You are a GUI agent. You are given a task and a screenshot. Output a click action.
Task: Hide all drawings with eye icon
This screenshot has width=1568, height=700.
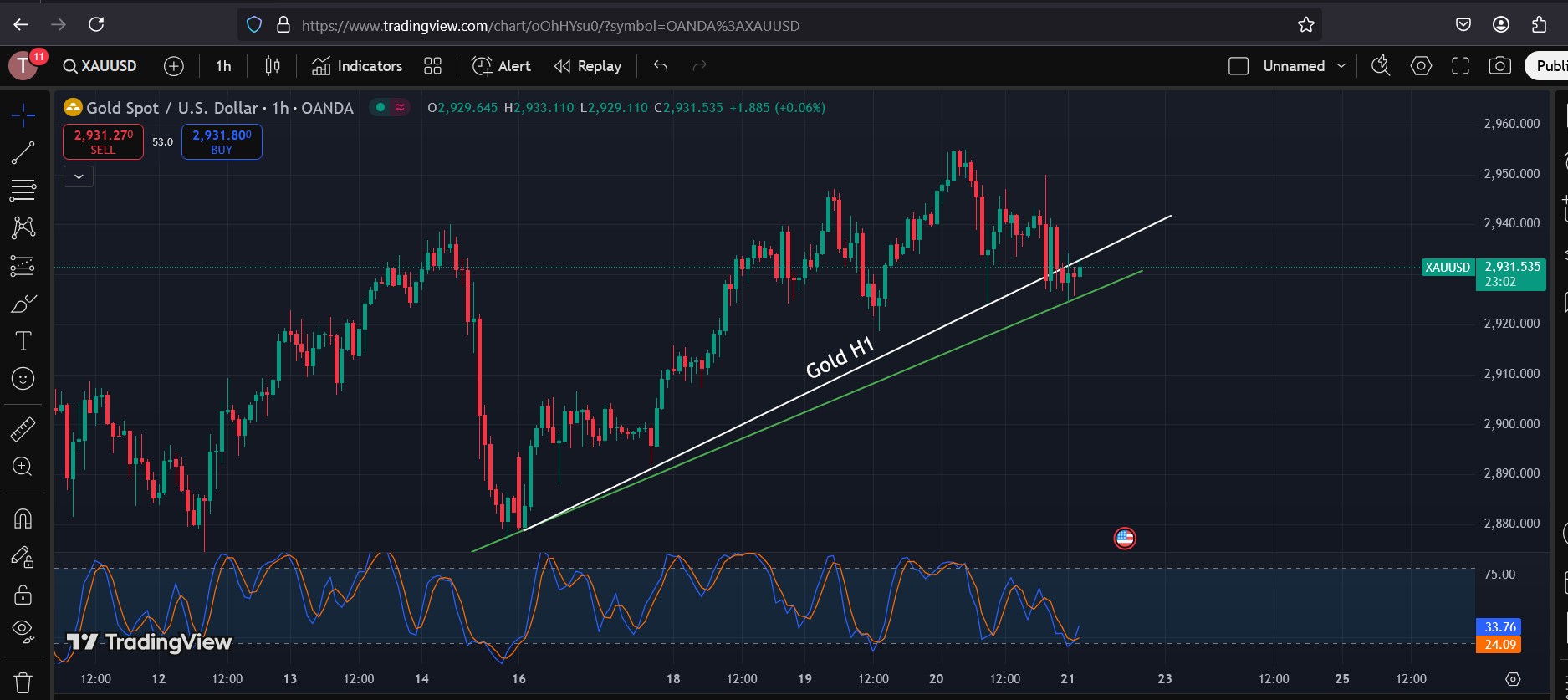(x=23, y=631)
